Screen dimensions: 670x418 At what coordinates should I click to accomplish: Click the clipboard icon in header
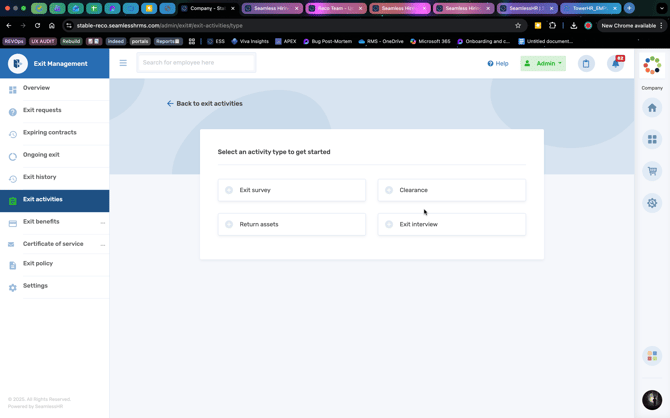tap(586, 63)
